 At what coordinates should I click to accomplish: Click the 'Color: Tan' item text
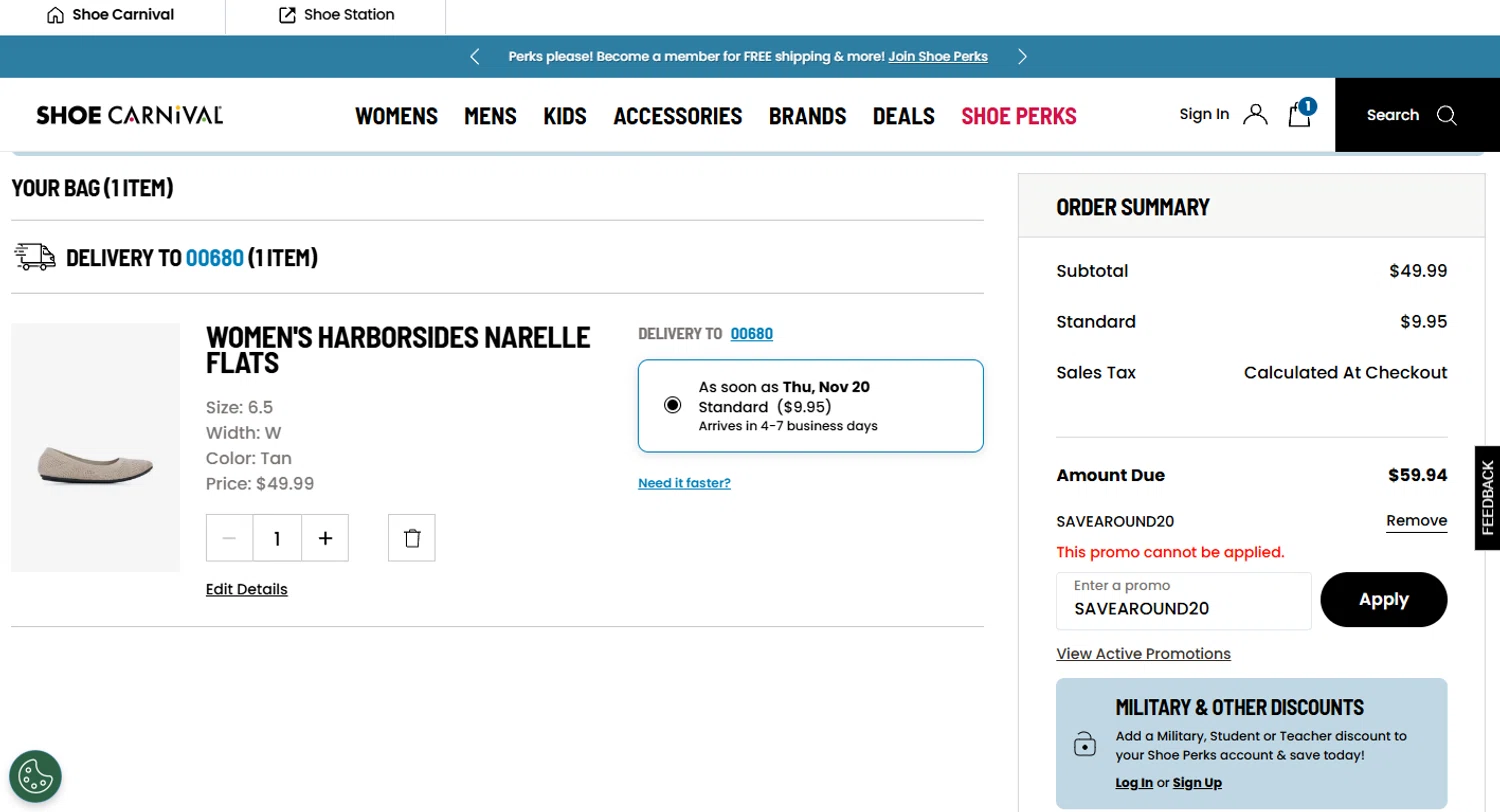pos(249,459)
